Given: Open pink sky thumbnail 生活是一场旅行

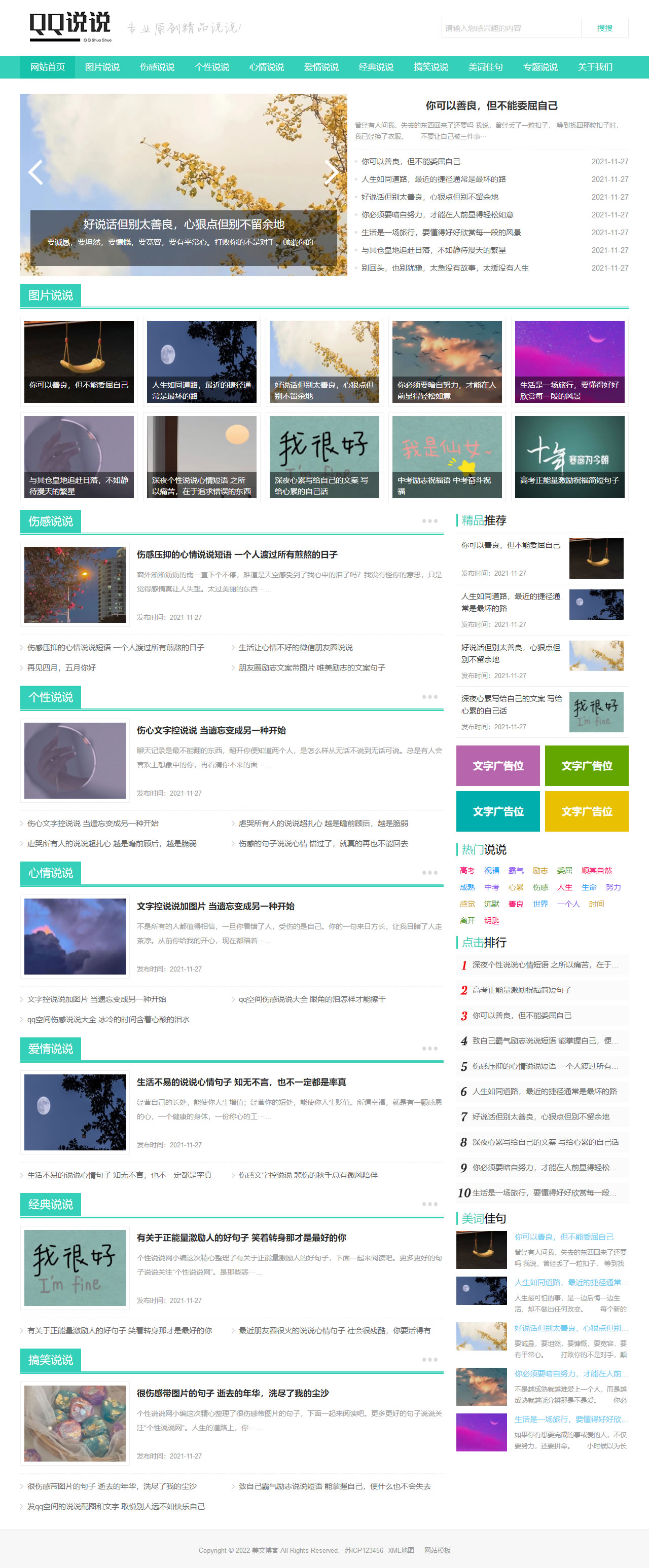Looking at the screenshot, I should 570,361.
